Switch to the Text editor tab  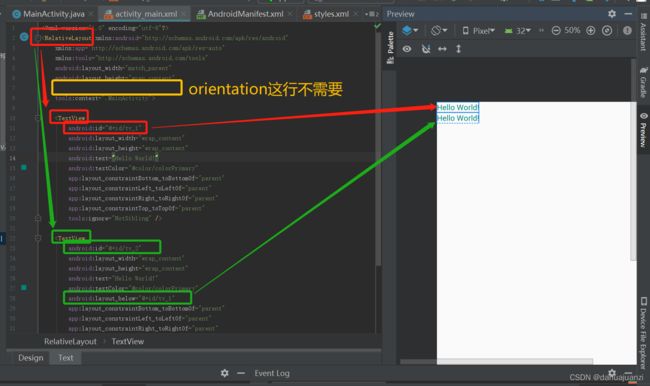click(65, 358)
